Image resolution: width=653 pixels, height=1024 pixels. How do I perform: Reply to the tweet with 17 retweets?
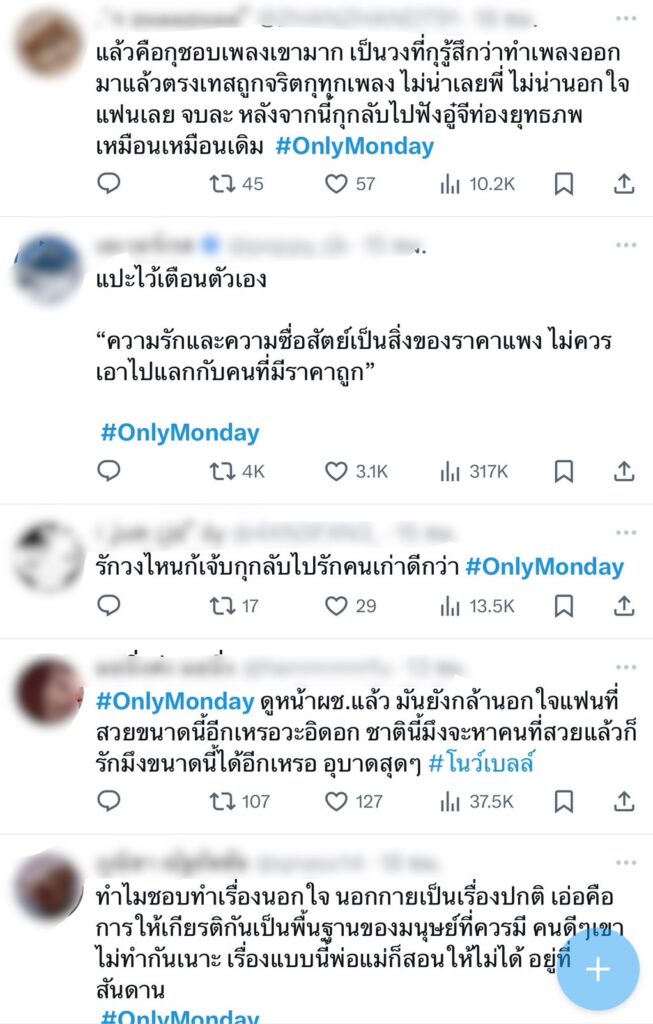click(108, 605)
